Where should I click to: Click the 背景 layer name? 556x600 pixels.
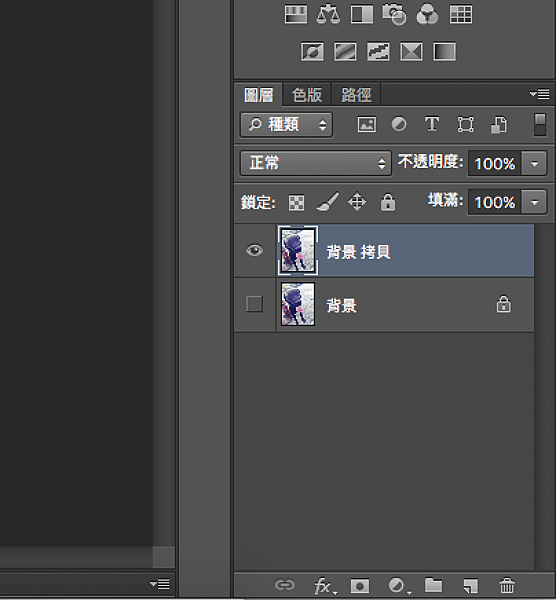pos(341,306)
